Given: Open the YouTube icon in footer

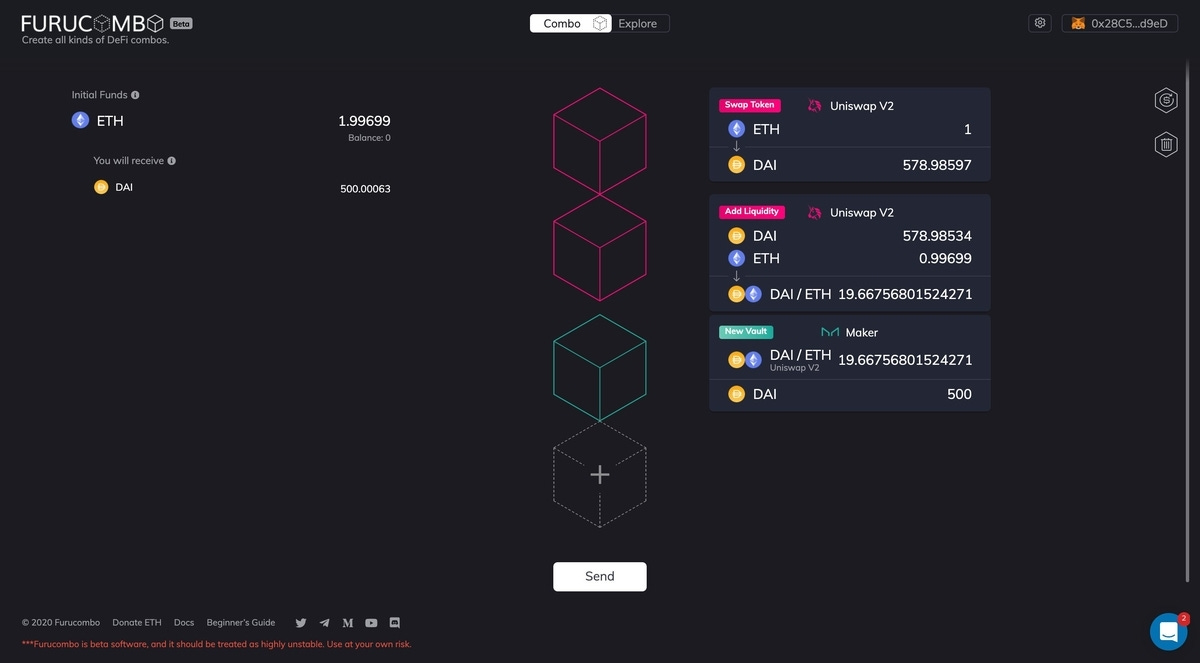Looking at the screenshot, I should (371, 623).
